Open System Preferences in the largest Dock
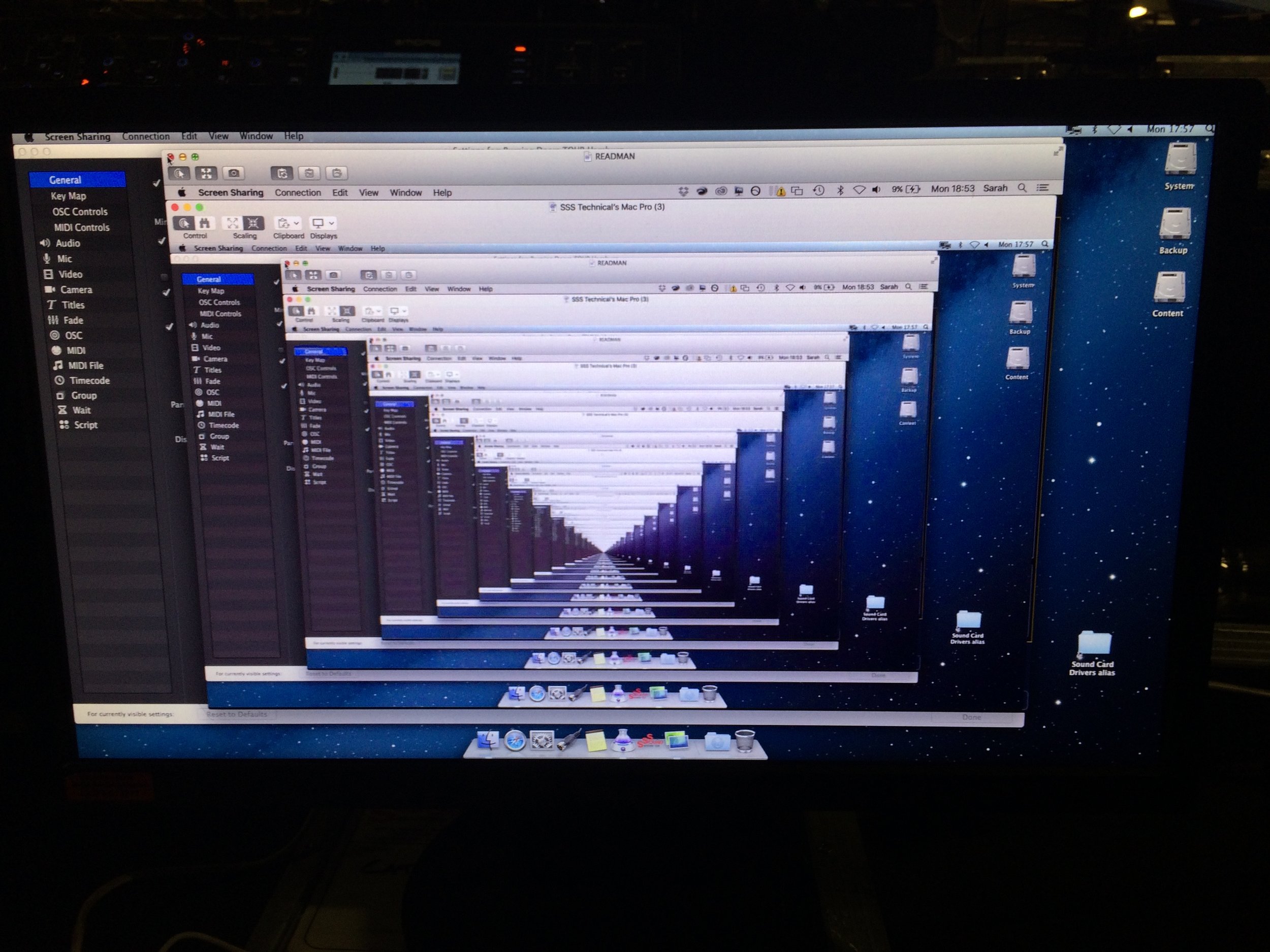1270x952 pixels. (542, 741)
